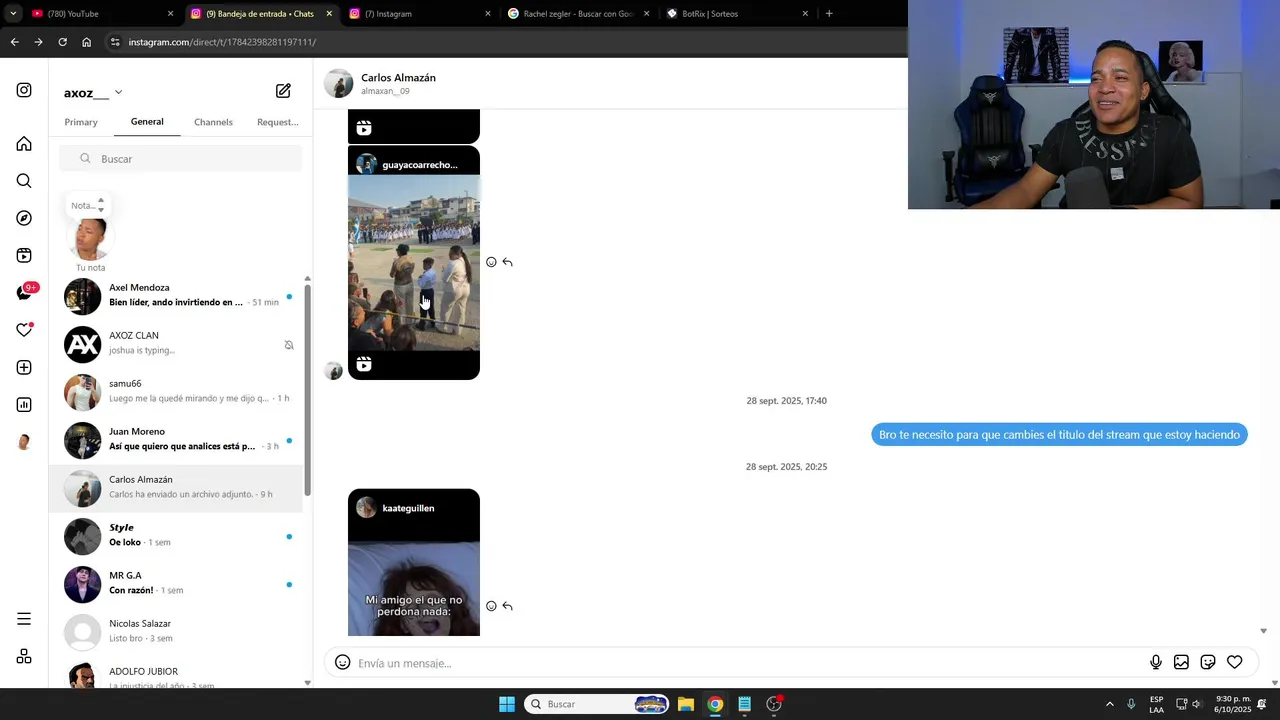
Task: Open Notifications heart icon in sidebar
Action: coord(24,330)
